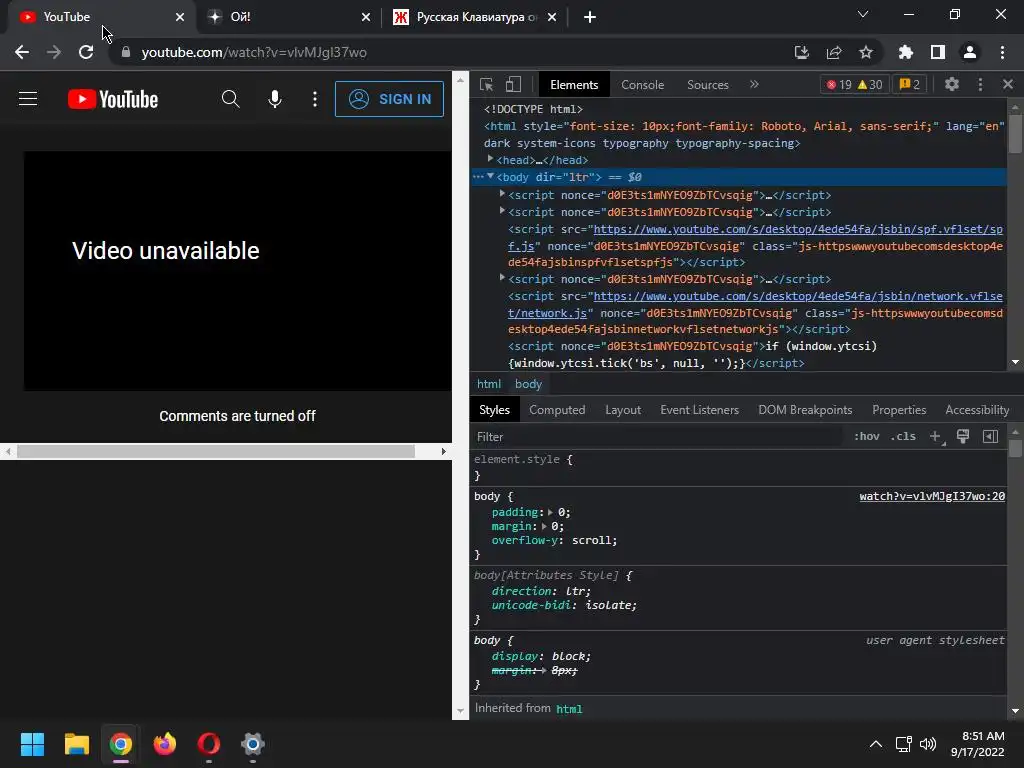Click the YouTube logo
The image size is (1024, 768).
(x=113, y=99)
